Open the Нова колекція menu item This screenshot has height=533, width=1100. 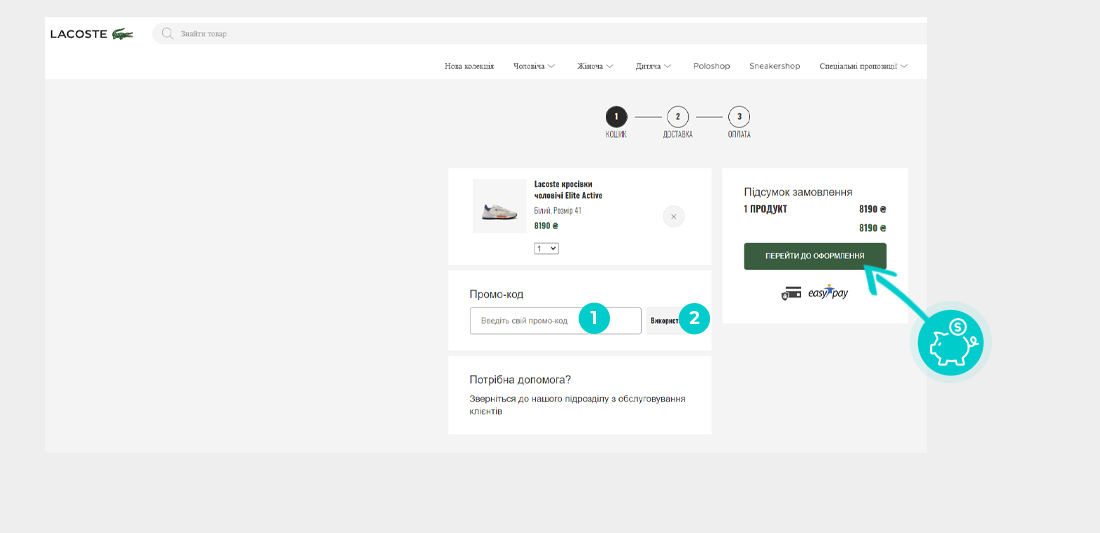point(469,66)
